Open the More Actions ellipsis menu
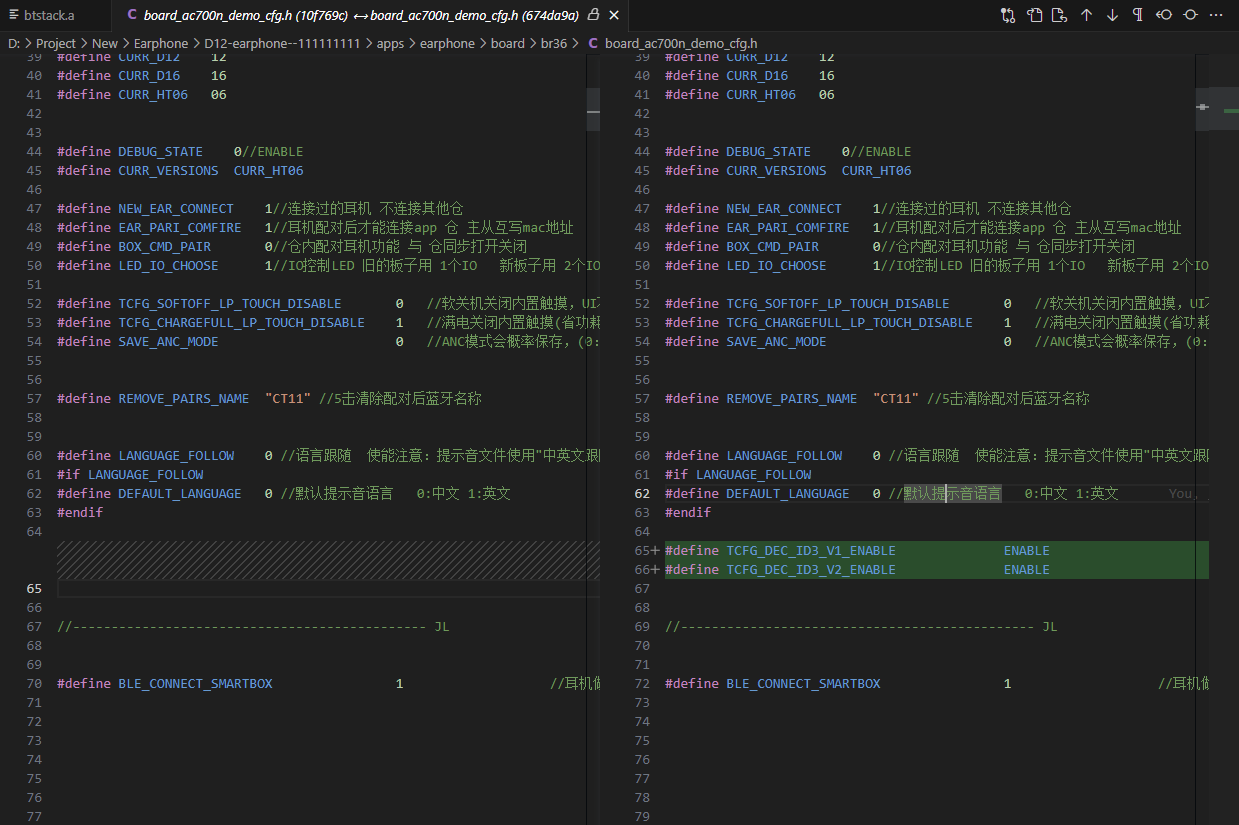Viewport: 1239px width, 825px height. coord(1216,15)
